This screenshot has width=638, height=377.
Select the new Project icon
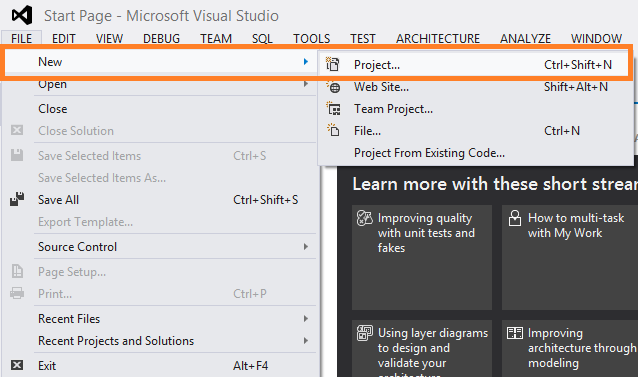point(333,64)
